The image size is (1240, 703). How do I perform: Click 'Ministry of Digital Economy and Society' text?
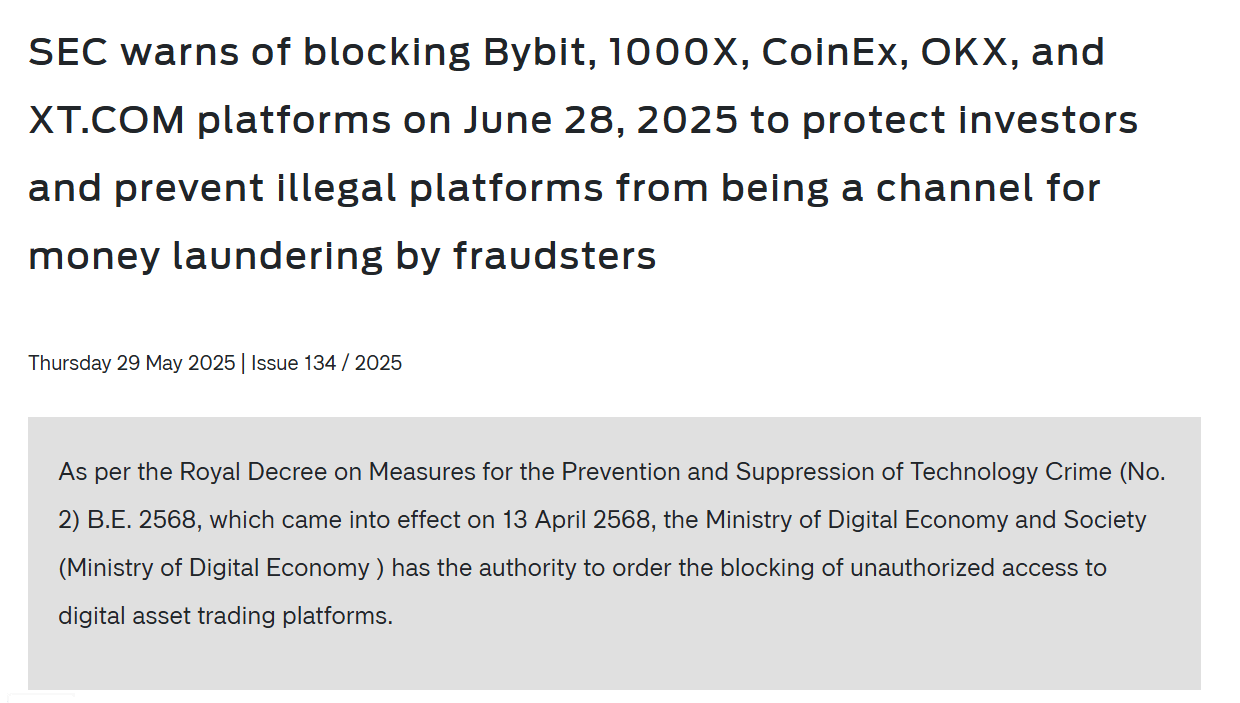point(926,520)
